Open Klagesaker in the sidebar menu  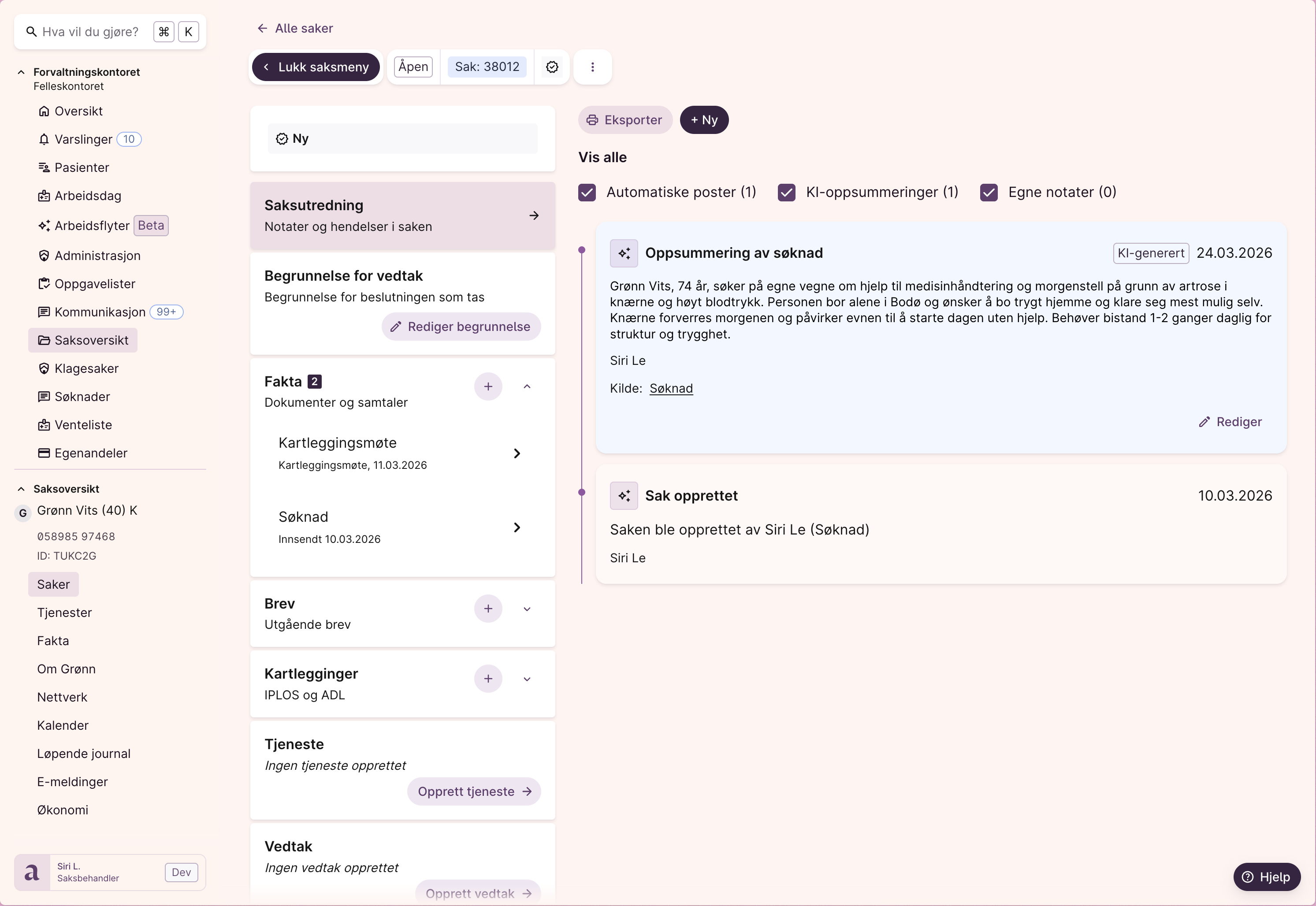86,368
